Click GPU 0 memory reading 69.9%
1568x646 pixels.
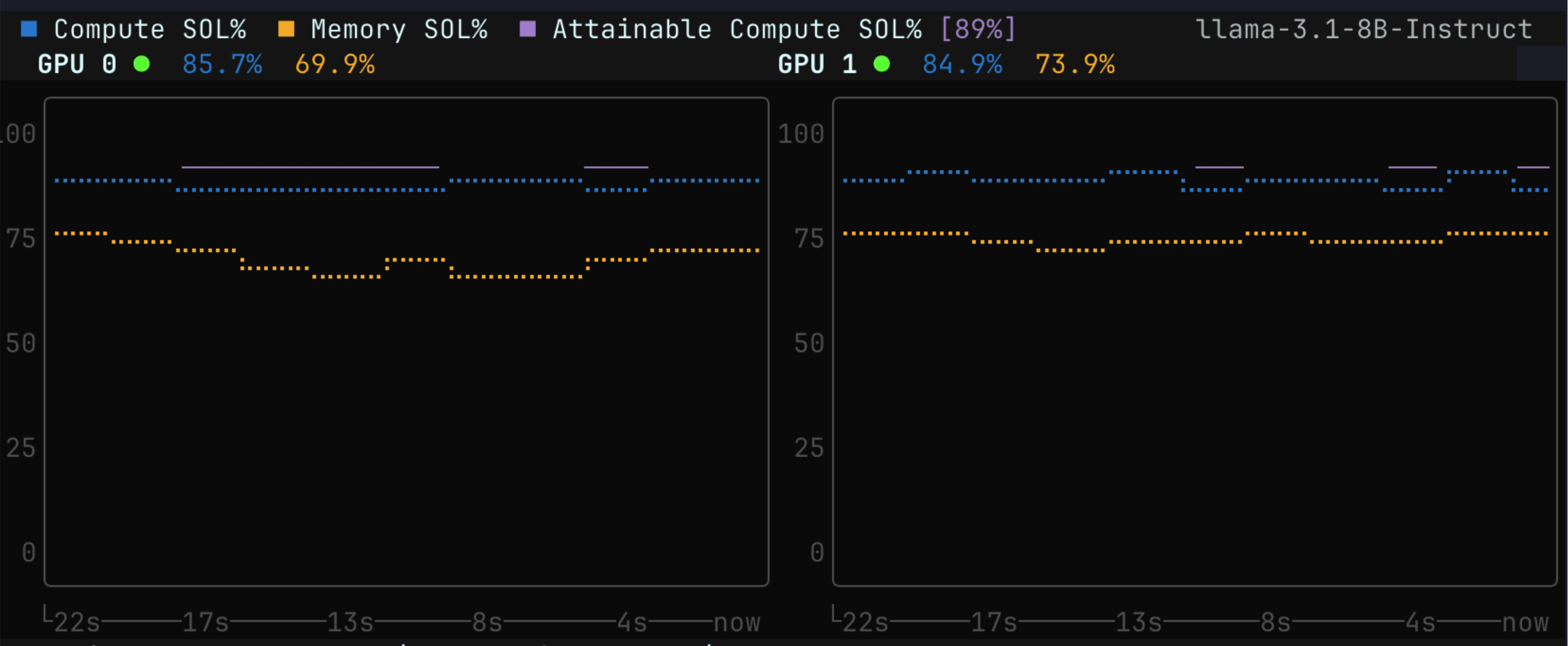click(335, 64)
